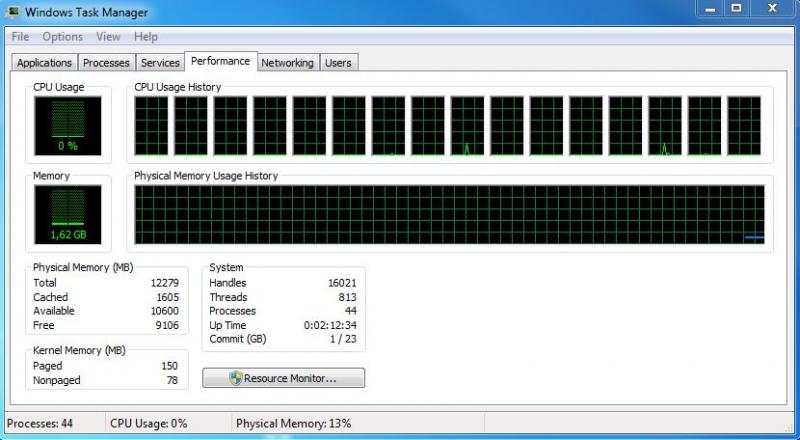Click the last CPU Usage History graph
This screenshot has height=440, width=800.
pos(744,126)
